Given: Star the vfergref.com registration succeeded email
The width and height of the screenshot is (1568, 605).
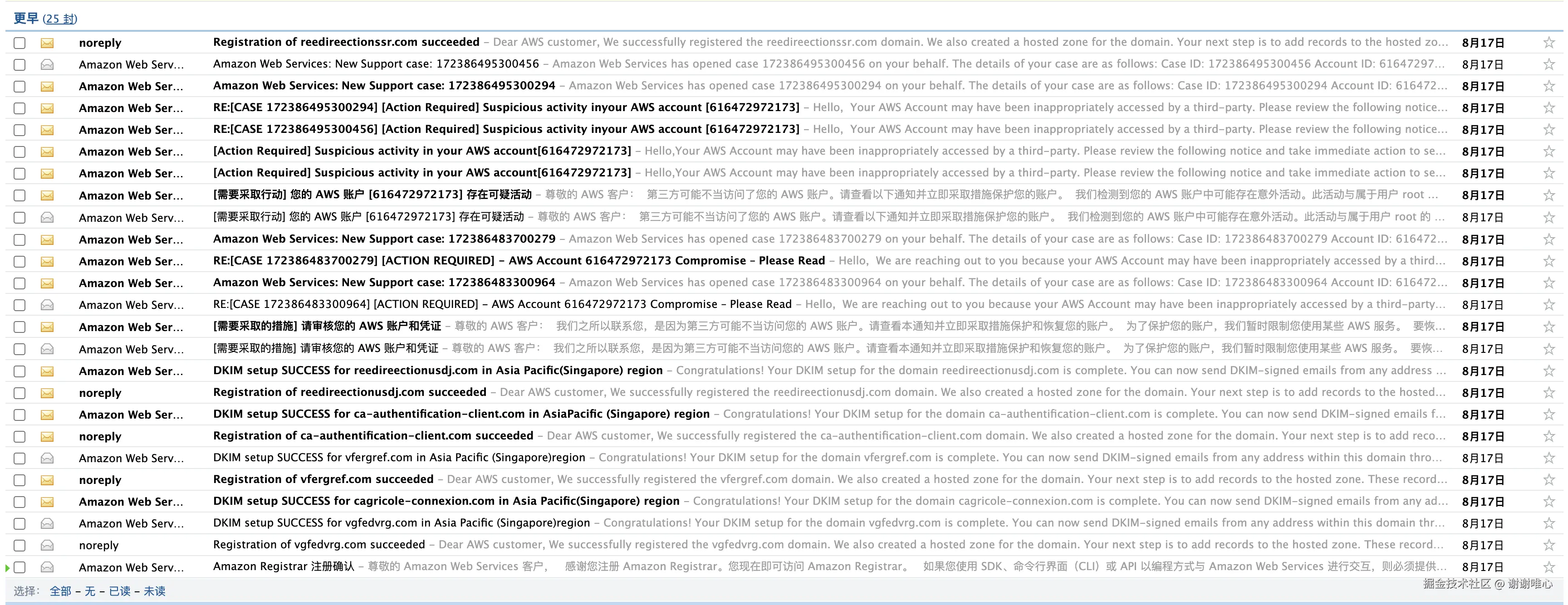Looking at the screenshot, I should click(1548, 480).
